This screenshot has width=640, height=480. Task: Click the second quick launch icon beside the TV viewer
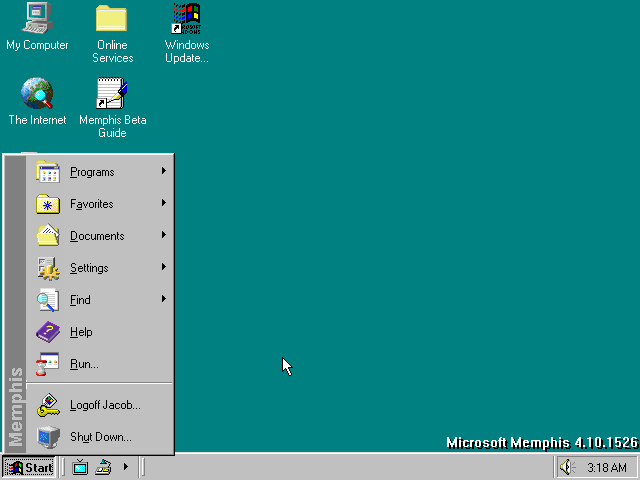[103, 467]
